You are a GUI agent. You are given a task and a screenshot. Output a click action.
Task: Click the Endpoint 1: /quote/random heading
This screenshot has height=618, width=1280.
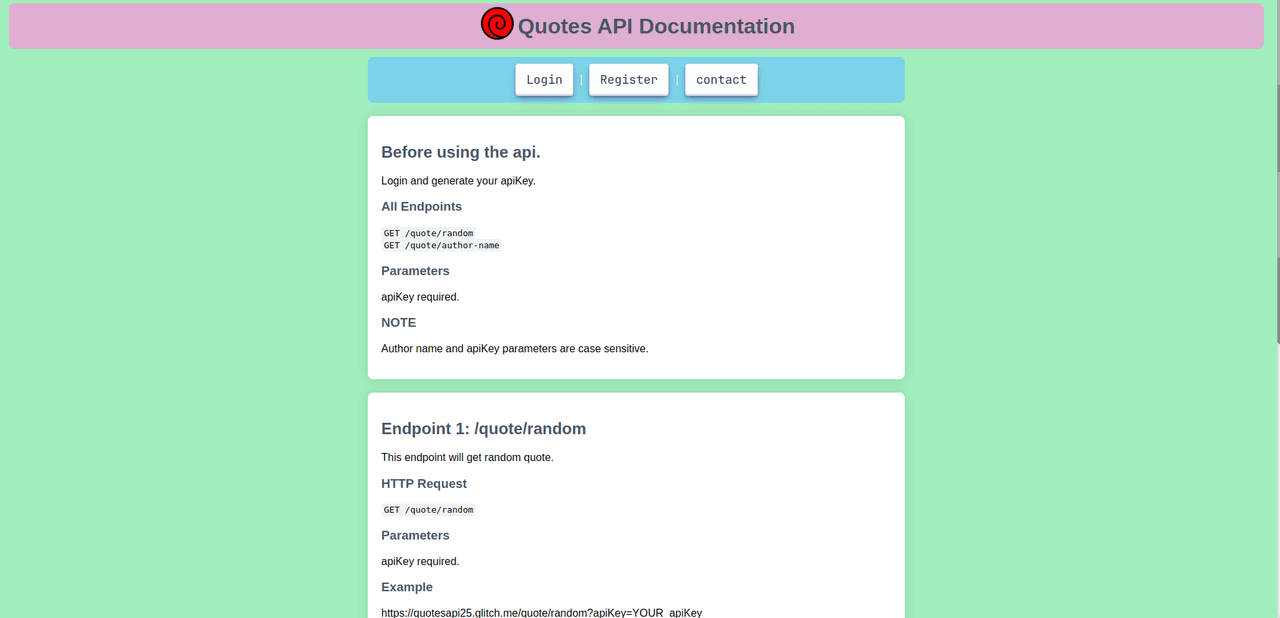pyautogui.click(x=484, y=428)
